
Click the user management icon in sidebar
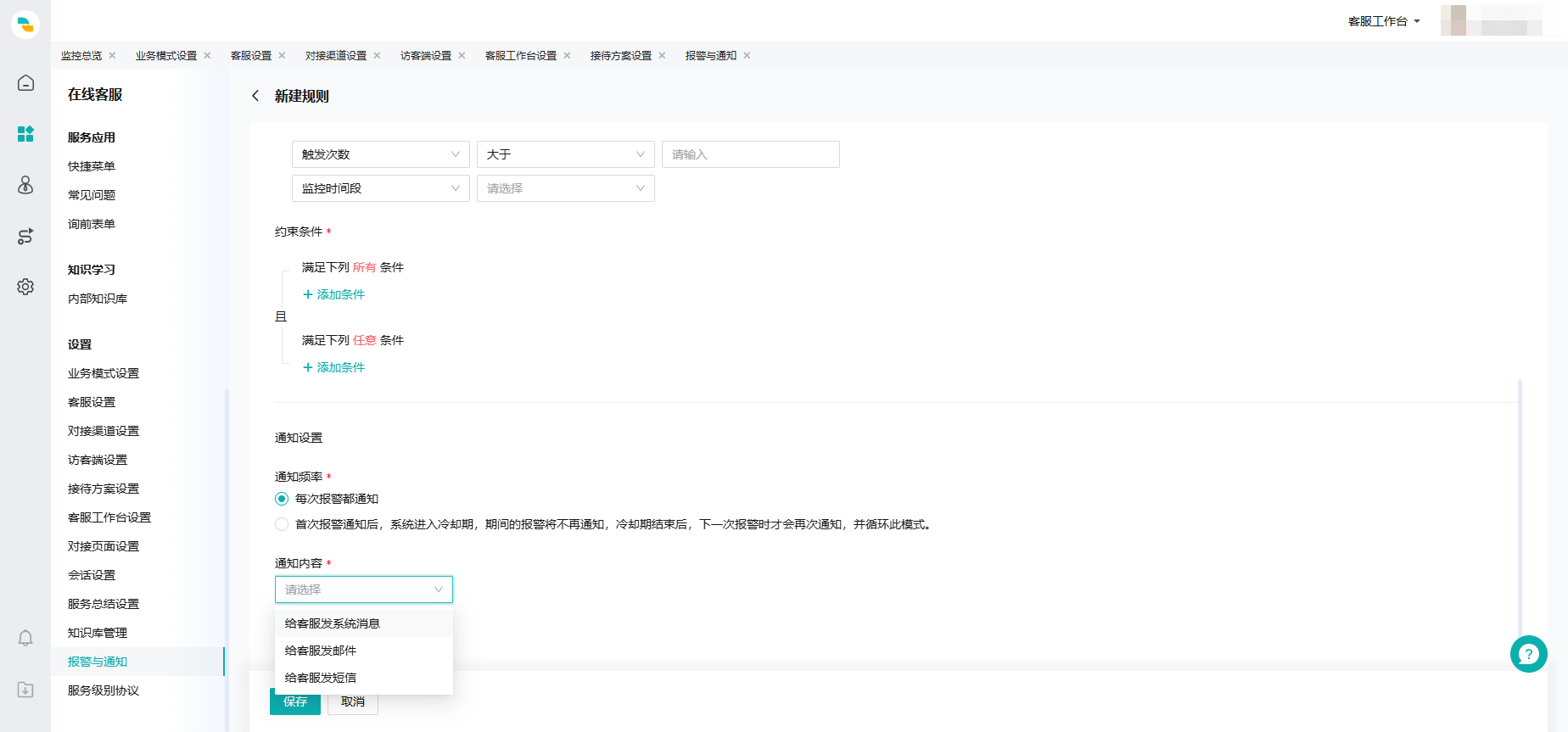click(25, 185)
